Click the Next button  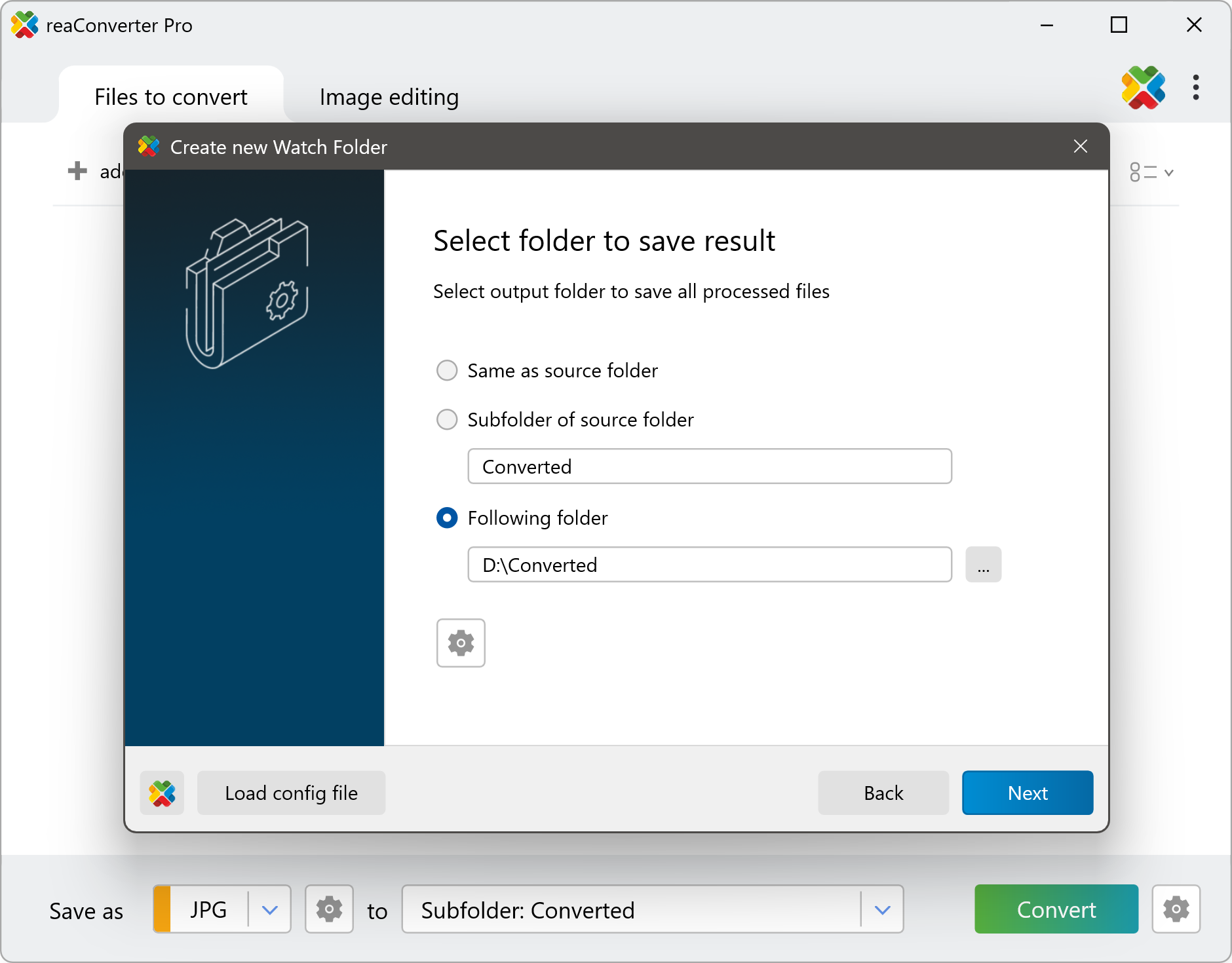(x=1027, y=793)
